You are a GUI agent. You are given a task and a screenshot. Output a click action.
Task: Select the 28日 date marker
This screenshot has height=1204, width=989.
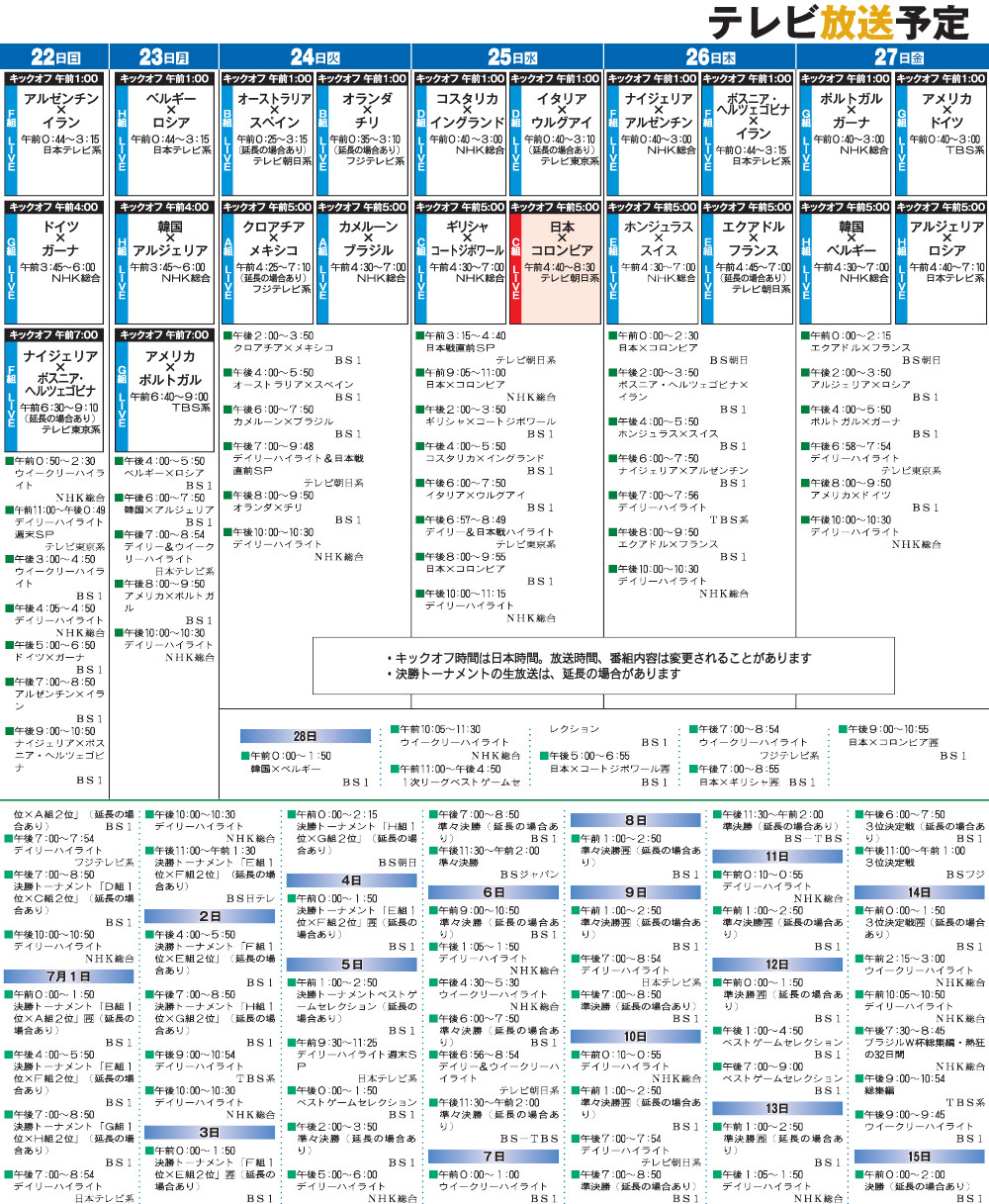pyautogui.click(x=306, y=737)
